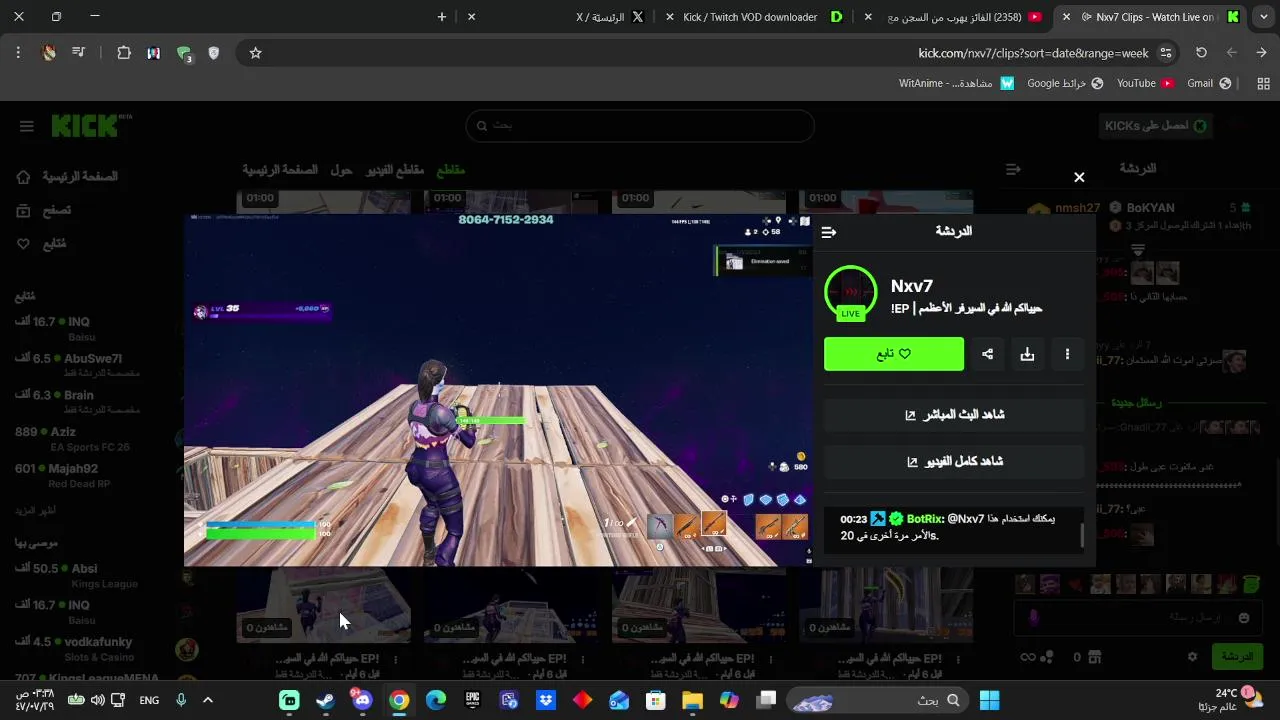1280x720 pixels.
Task: Open the Kick sidebar hamburger menu
Action: pos(27,126)
